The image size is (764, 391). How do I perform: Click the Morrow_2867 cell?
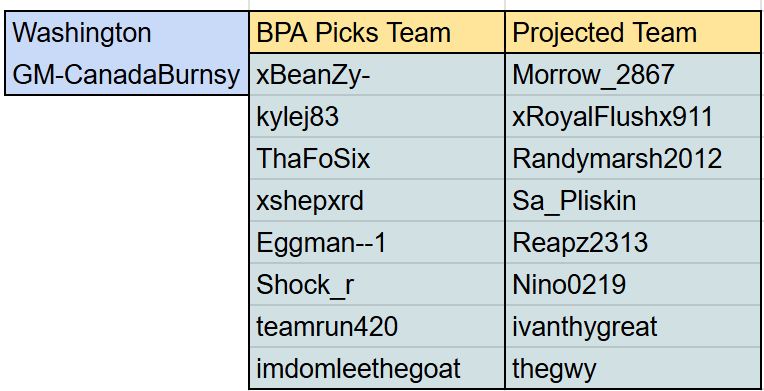[x=632, y=74]
